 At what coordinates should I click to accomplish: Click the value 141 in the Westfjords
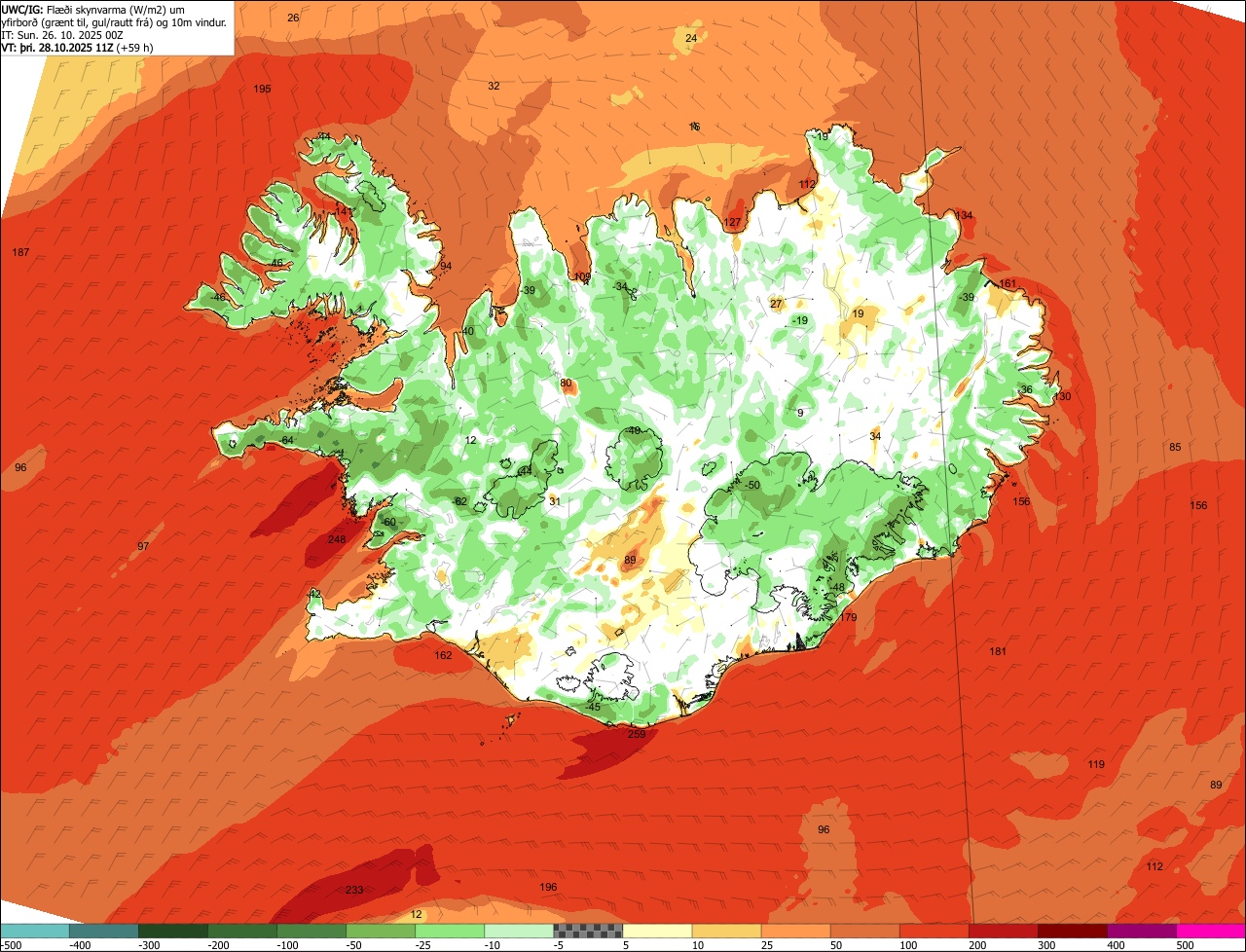click(x=343, y=211)
